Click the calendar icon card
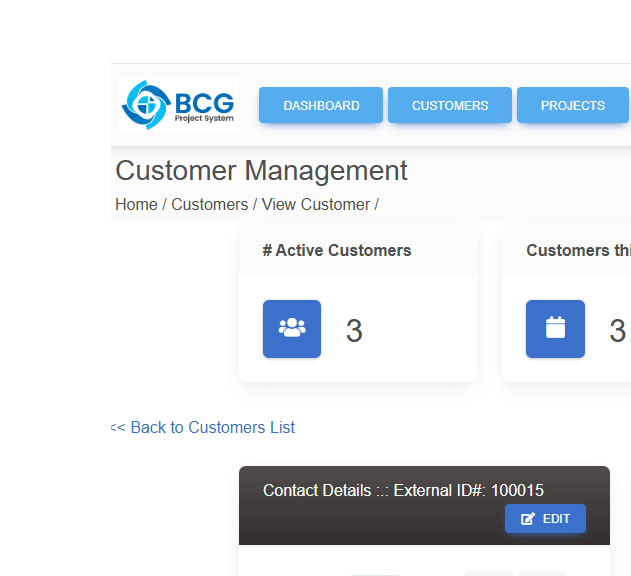 point(555,329)
